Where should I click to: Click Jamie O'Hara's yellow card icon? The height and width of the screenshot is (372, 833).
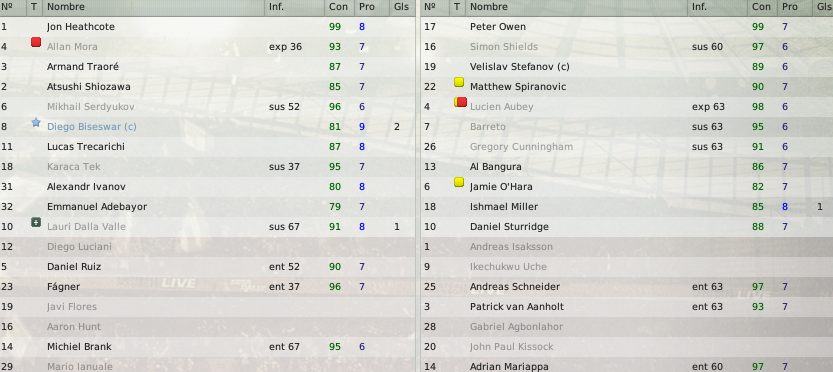pos(459,182)
